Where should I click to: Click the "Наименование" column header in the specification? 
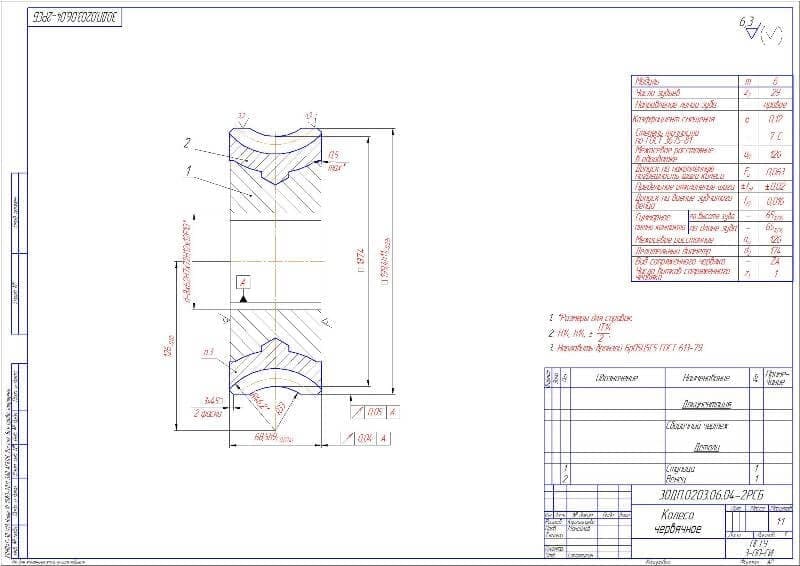tap(706, 378)
